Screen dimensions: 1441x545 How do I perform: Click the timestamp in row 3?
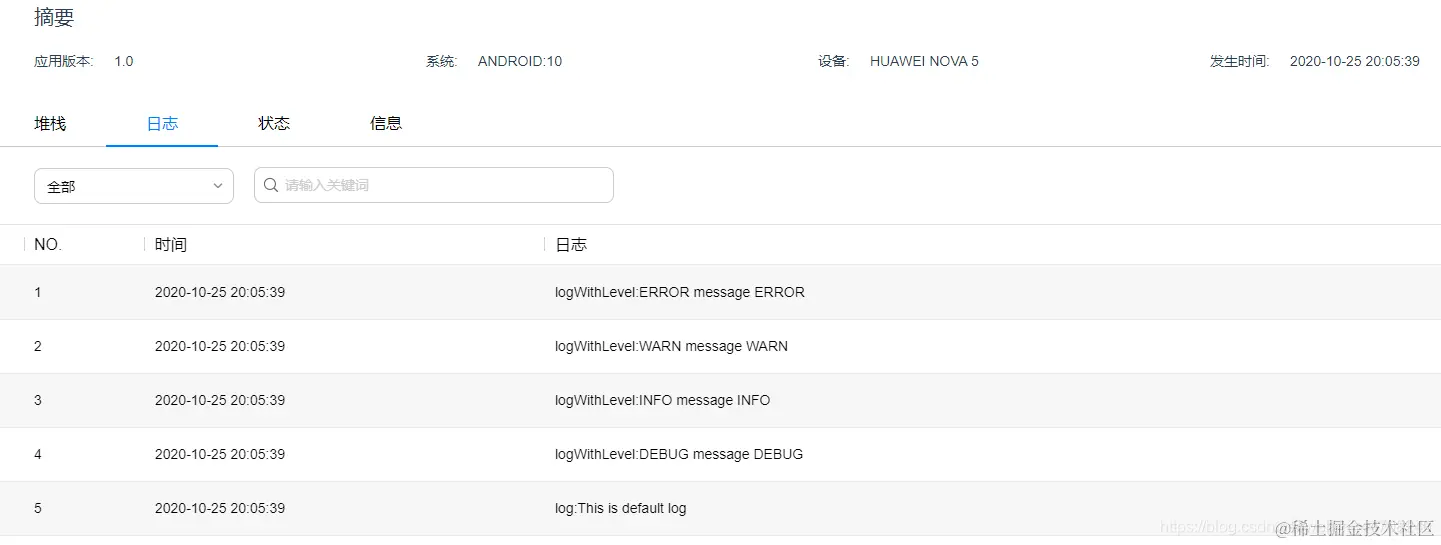[x=220, y=401]
